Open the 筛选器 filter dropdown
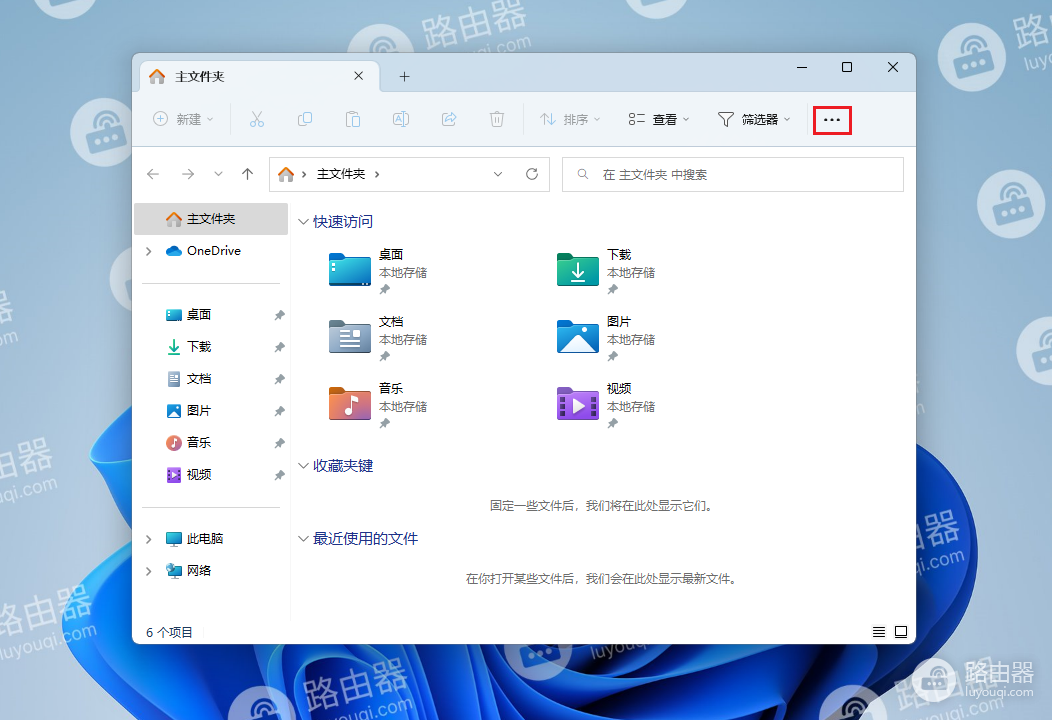Image resolution: width=1052 pixels, height=720 pixels. click(754, 119)
